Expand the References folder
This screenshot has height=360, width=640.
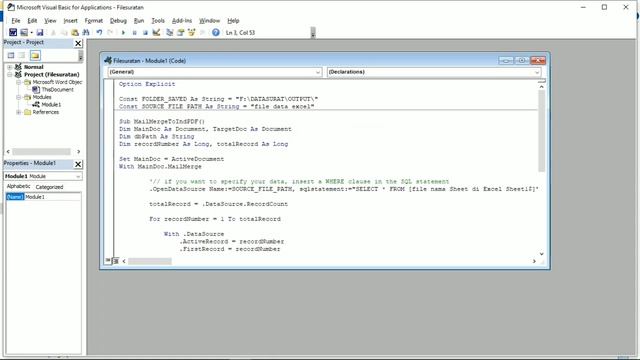click(18, 112)
